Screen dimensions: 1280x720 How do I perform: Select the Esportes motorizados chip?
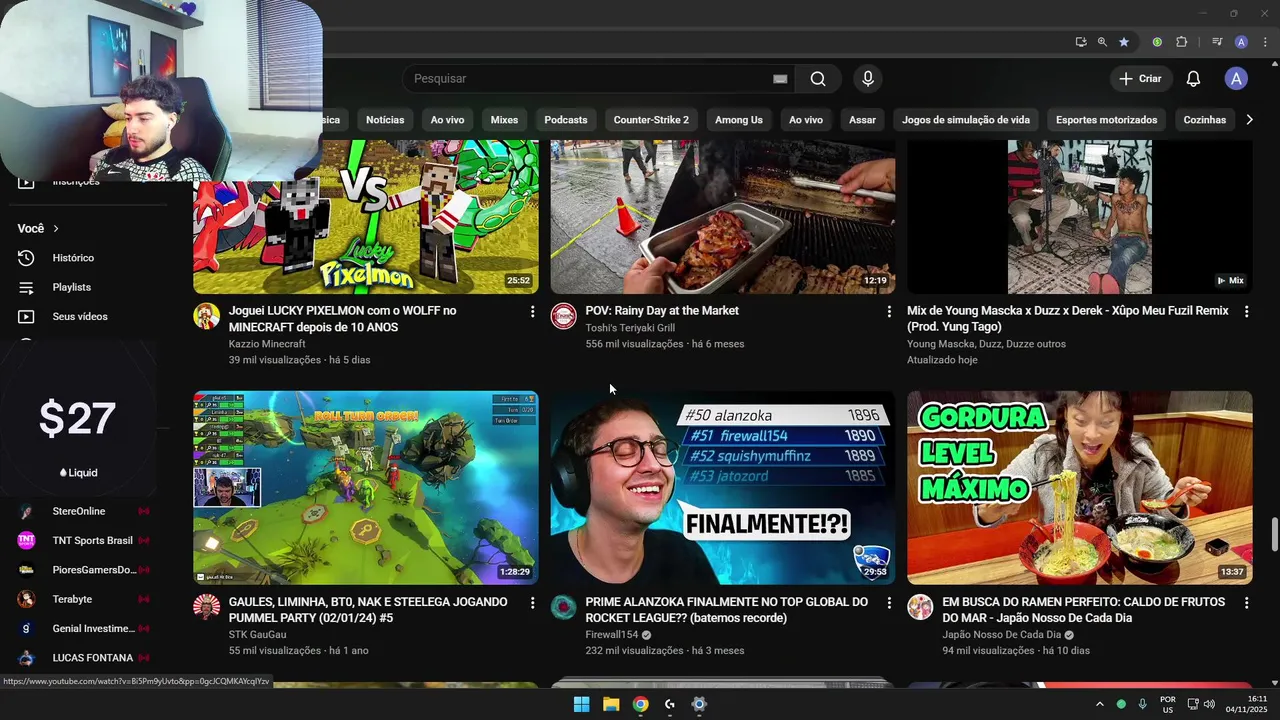[x=1106, y=120]
